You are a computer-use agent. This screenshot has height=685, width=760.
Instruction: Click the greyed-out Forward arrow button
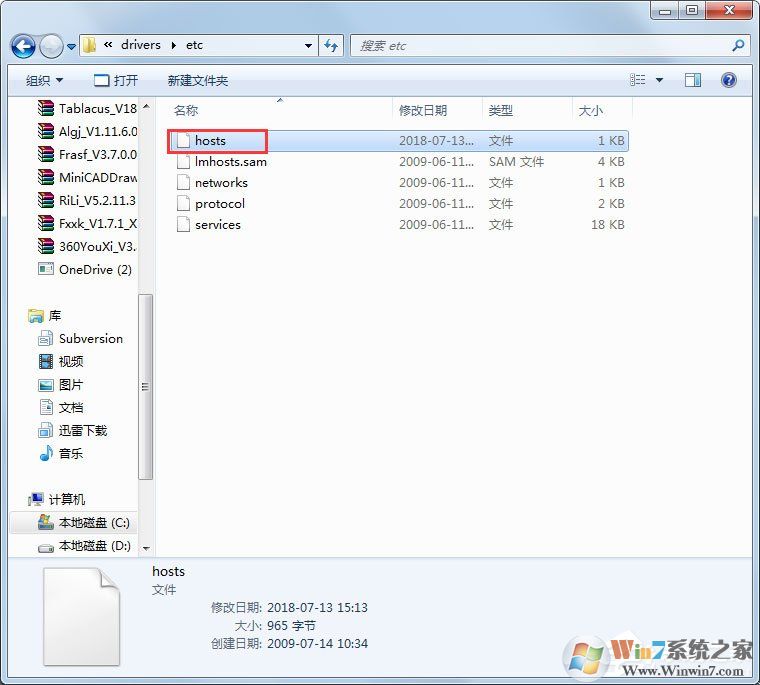pyautogui.click(x=51, y=47)
